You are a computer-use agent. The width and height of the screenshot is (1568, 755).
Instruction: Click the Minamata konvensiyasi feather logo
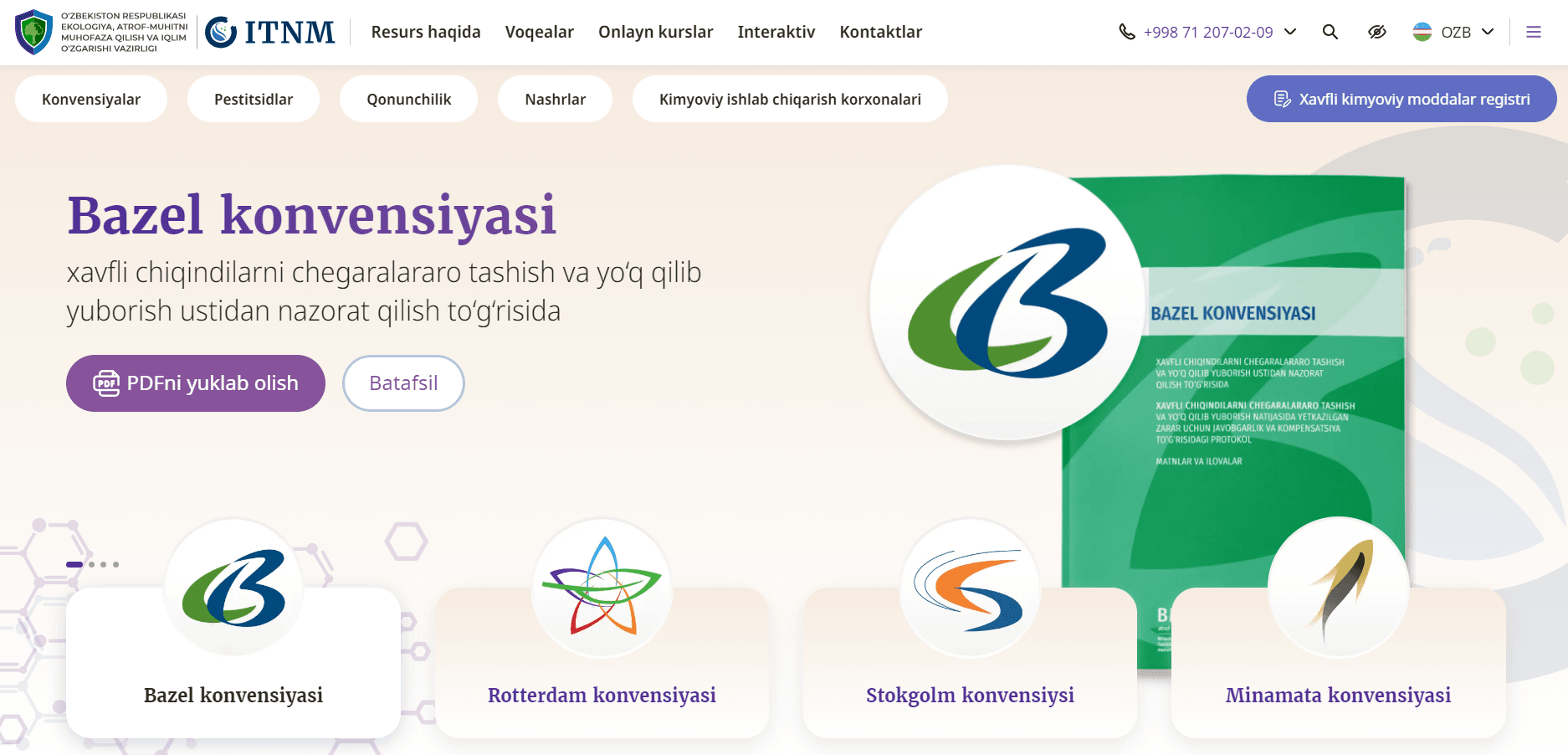coord(1338,587)
